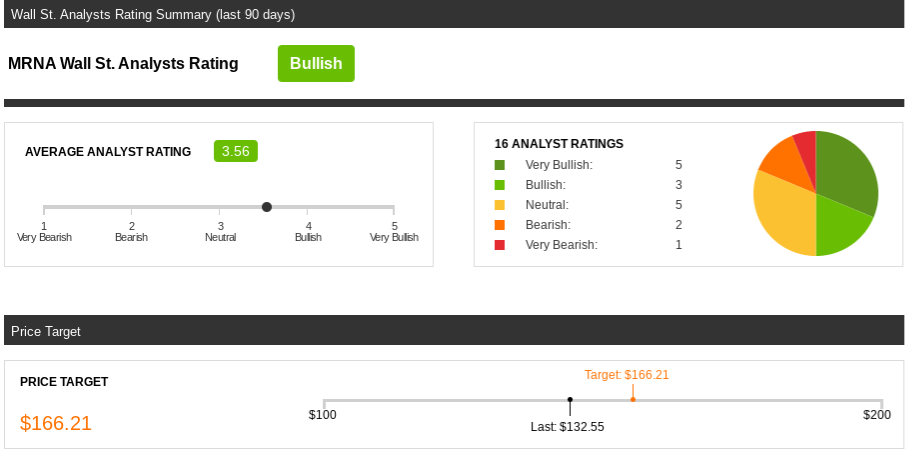
Task: Click the Bearish count value 2
Action: [x=679, y=225]
